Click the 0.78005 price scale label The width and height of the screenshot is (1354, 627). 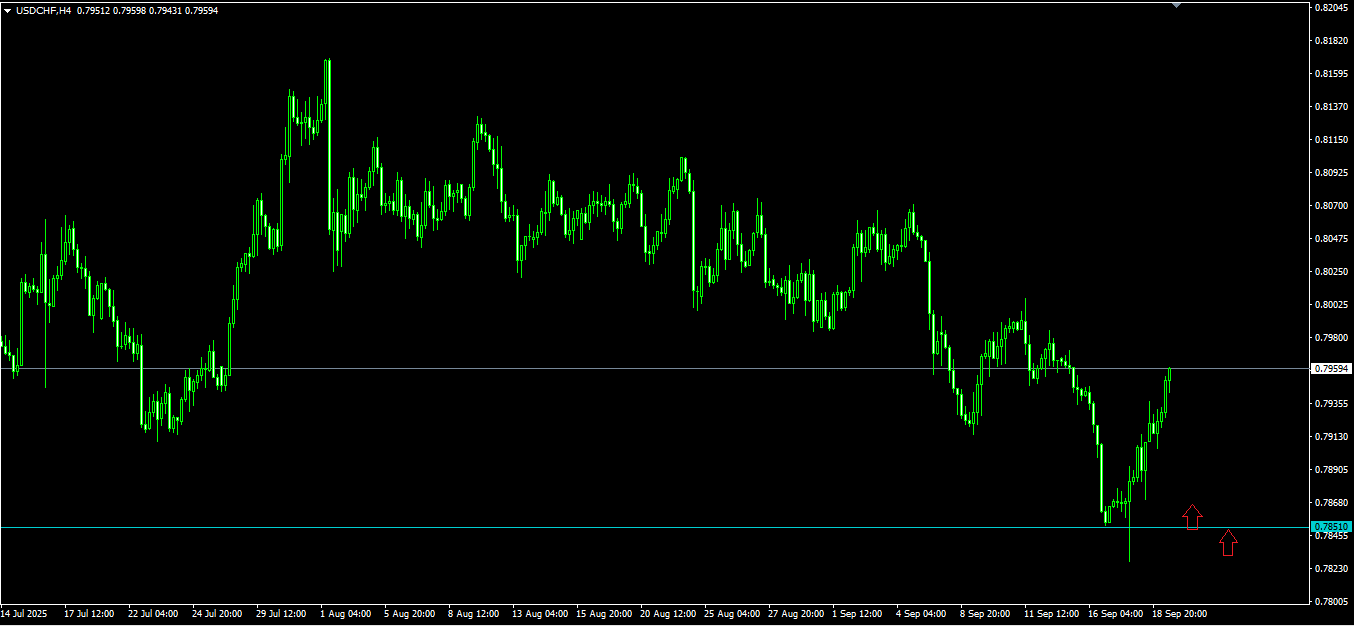[x=1332, y=602]
